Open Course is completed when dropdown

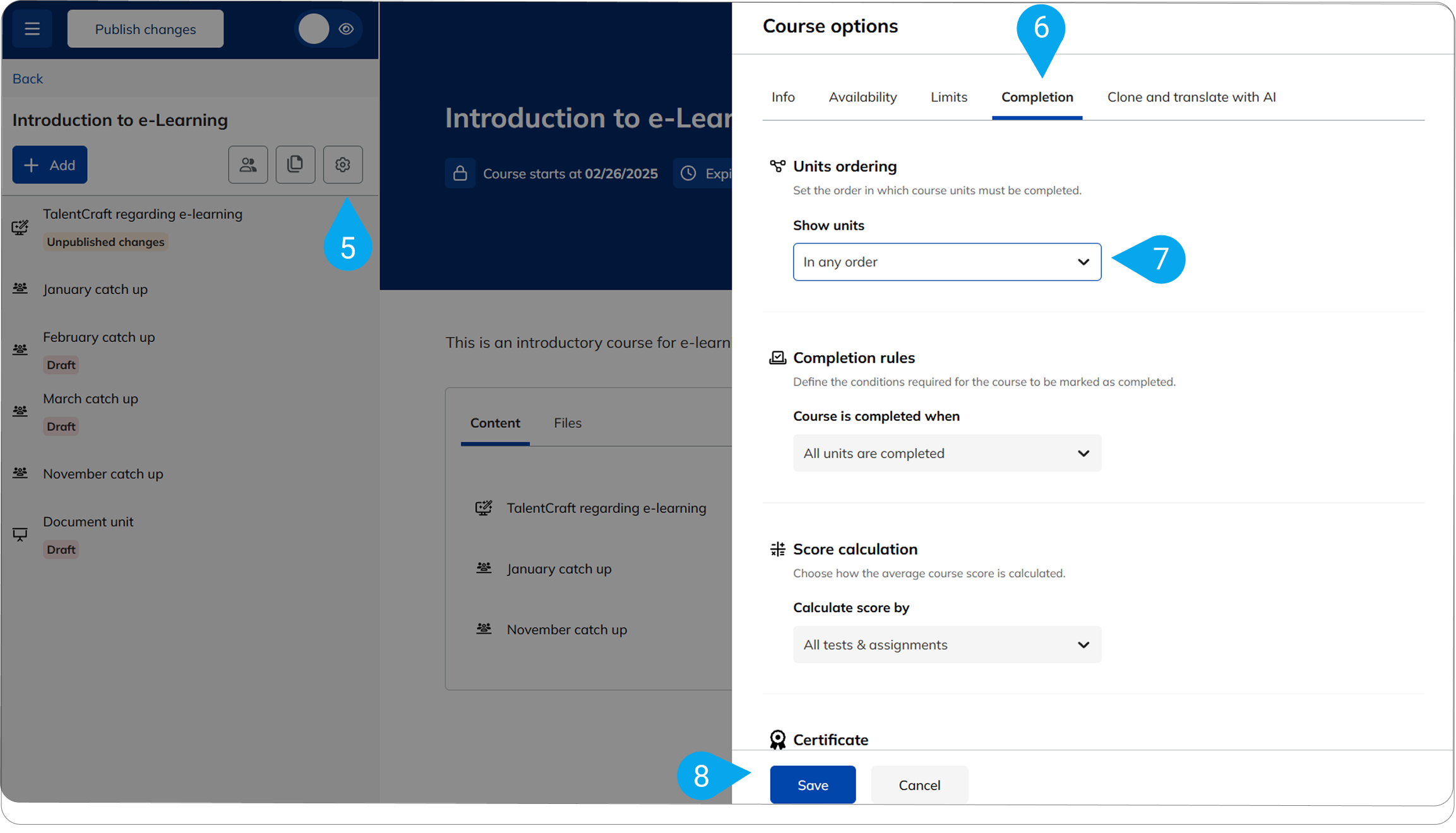click(946, 453)
